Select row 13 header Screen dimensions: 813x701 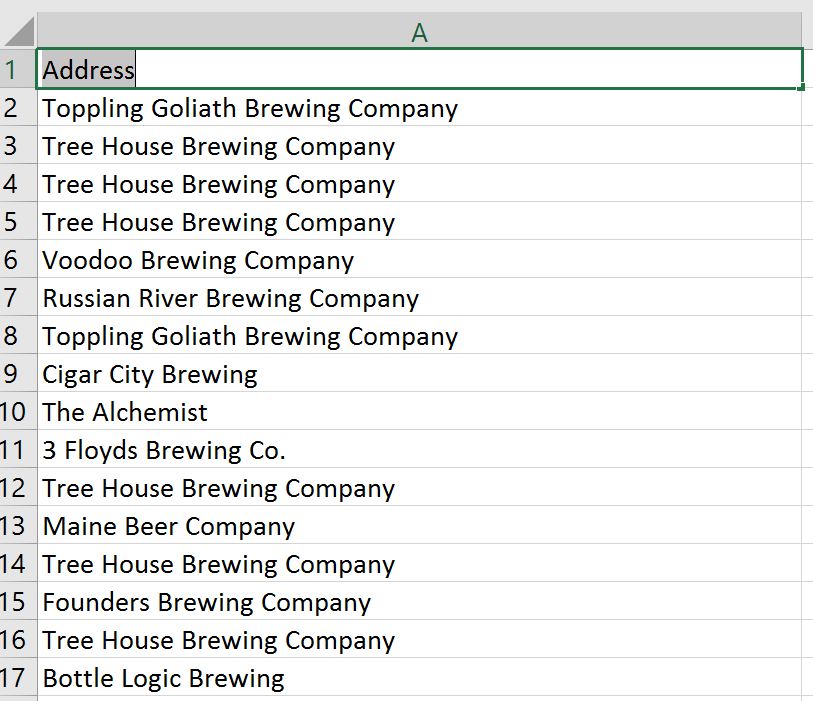12,527
